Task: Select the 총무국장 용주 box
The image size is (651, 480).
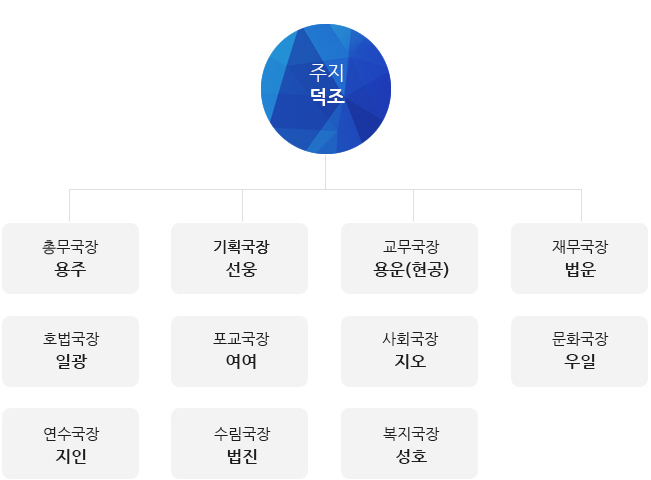Action: [71, 258]
